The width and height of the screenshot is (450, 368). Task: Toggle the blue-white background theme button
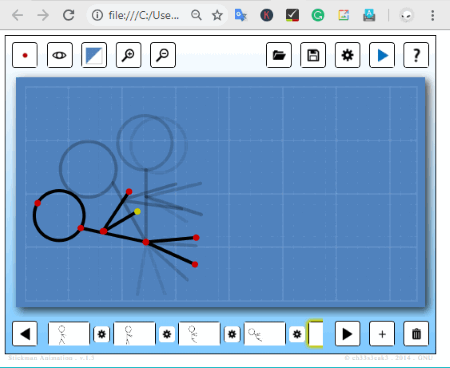(94, 55)
